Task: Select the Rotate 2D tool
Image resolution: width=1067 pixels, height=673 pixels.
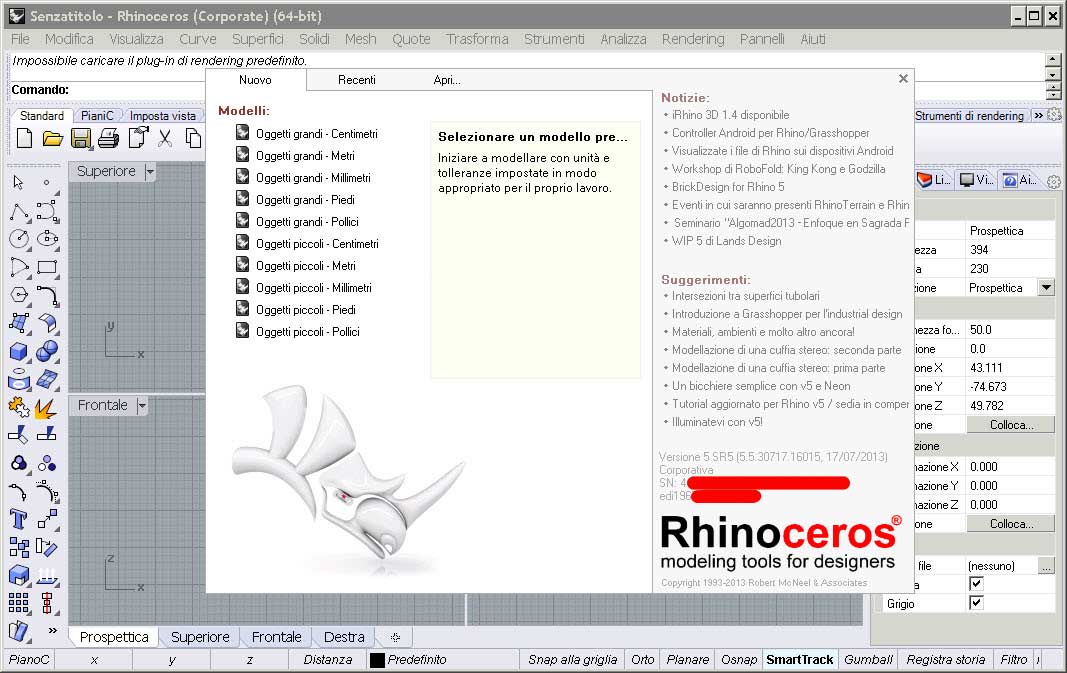Action: click(47, 548)
